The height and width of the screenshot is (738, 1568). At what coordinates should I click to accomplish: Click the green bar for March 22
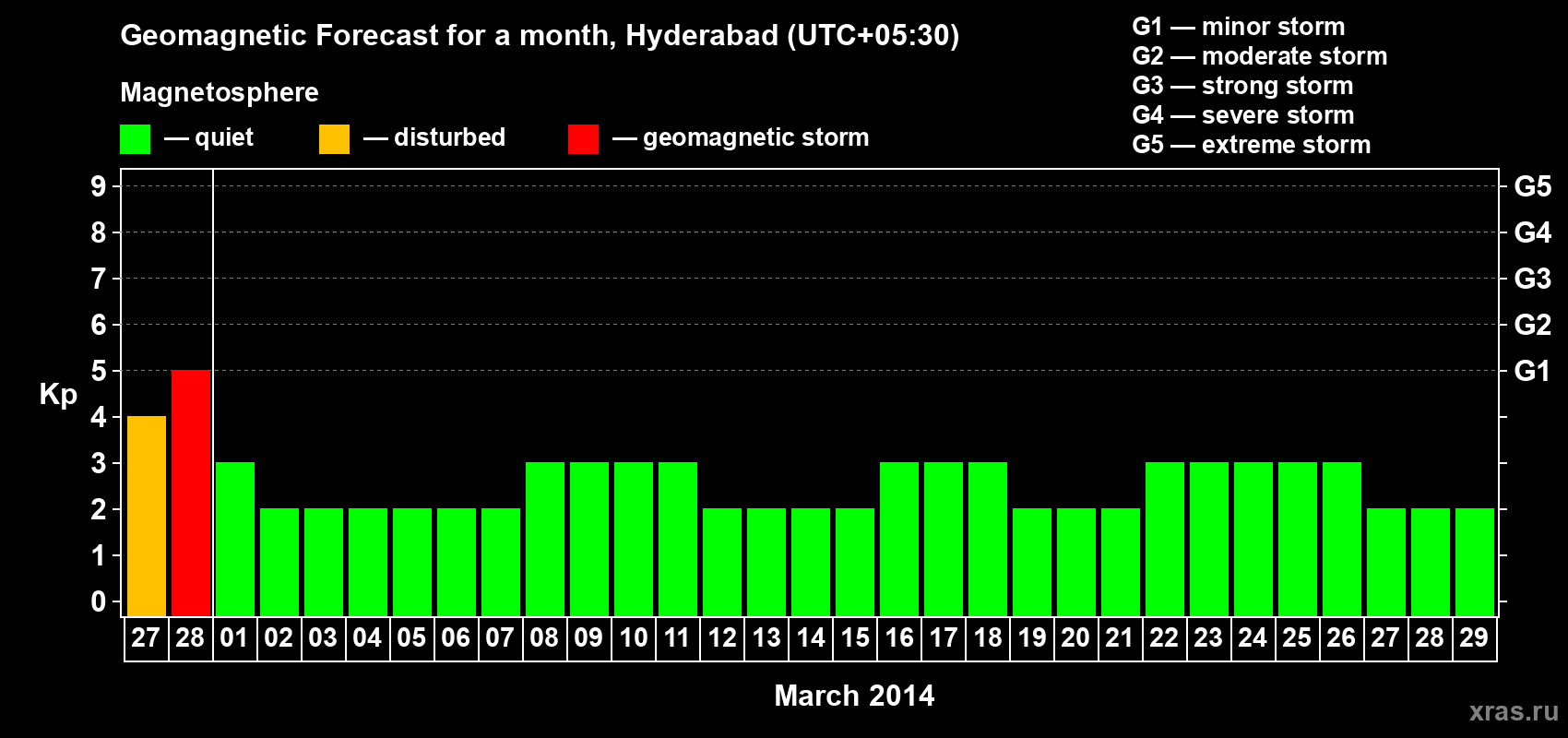pyautogui.click(x=1165, y=540)
